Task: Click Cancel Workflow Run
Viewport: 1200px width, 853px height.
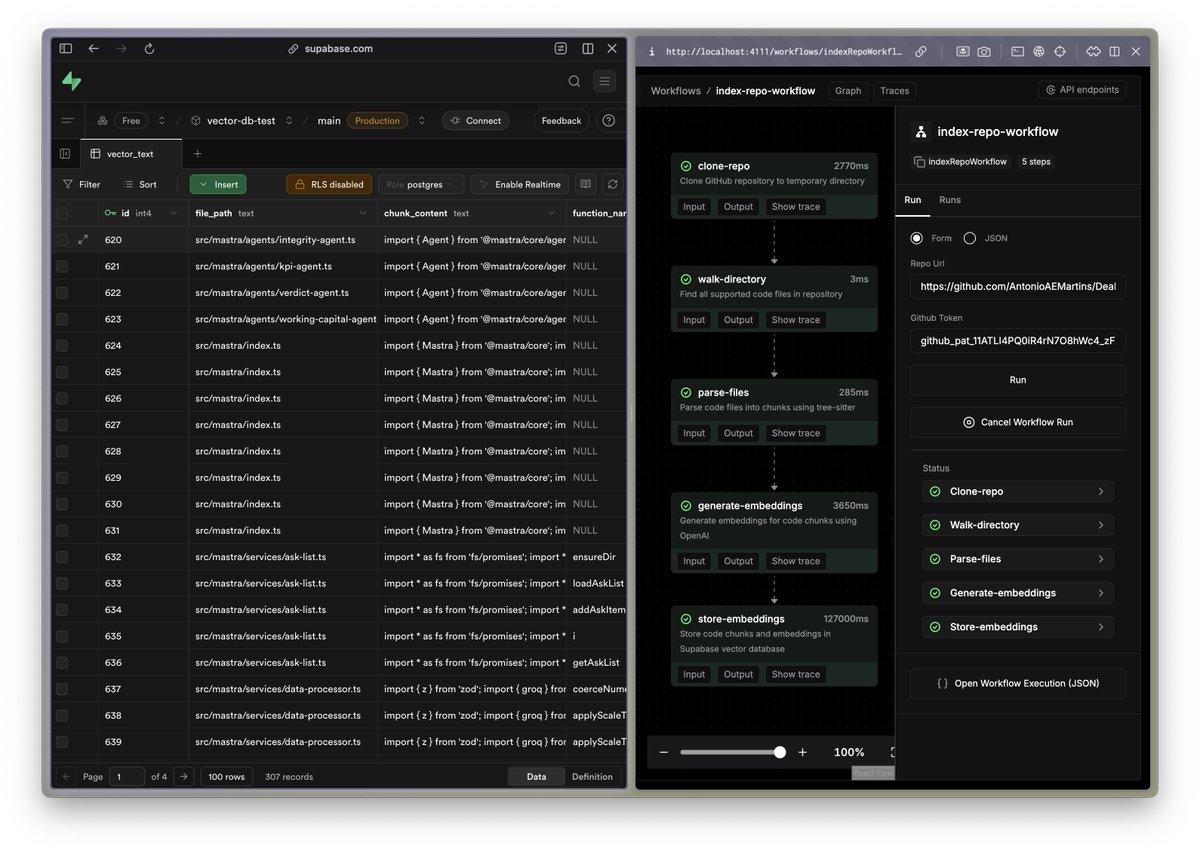Action: (1017, 422)
